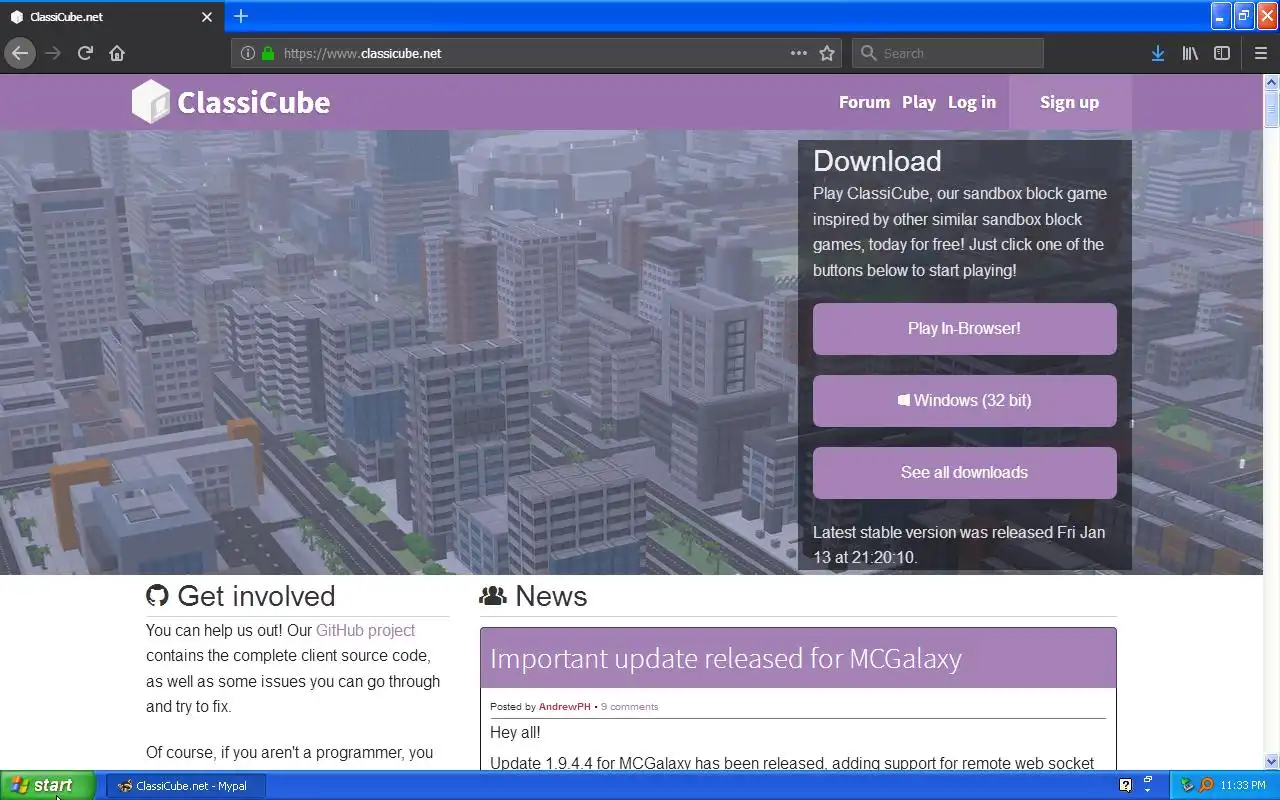Click the scrollbar down arrow
This screenshot has height=800, width=1280.
[x=1272, y=761]
